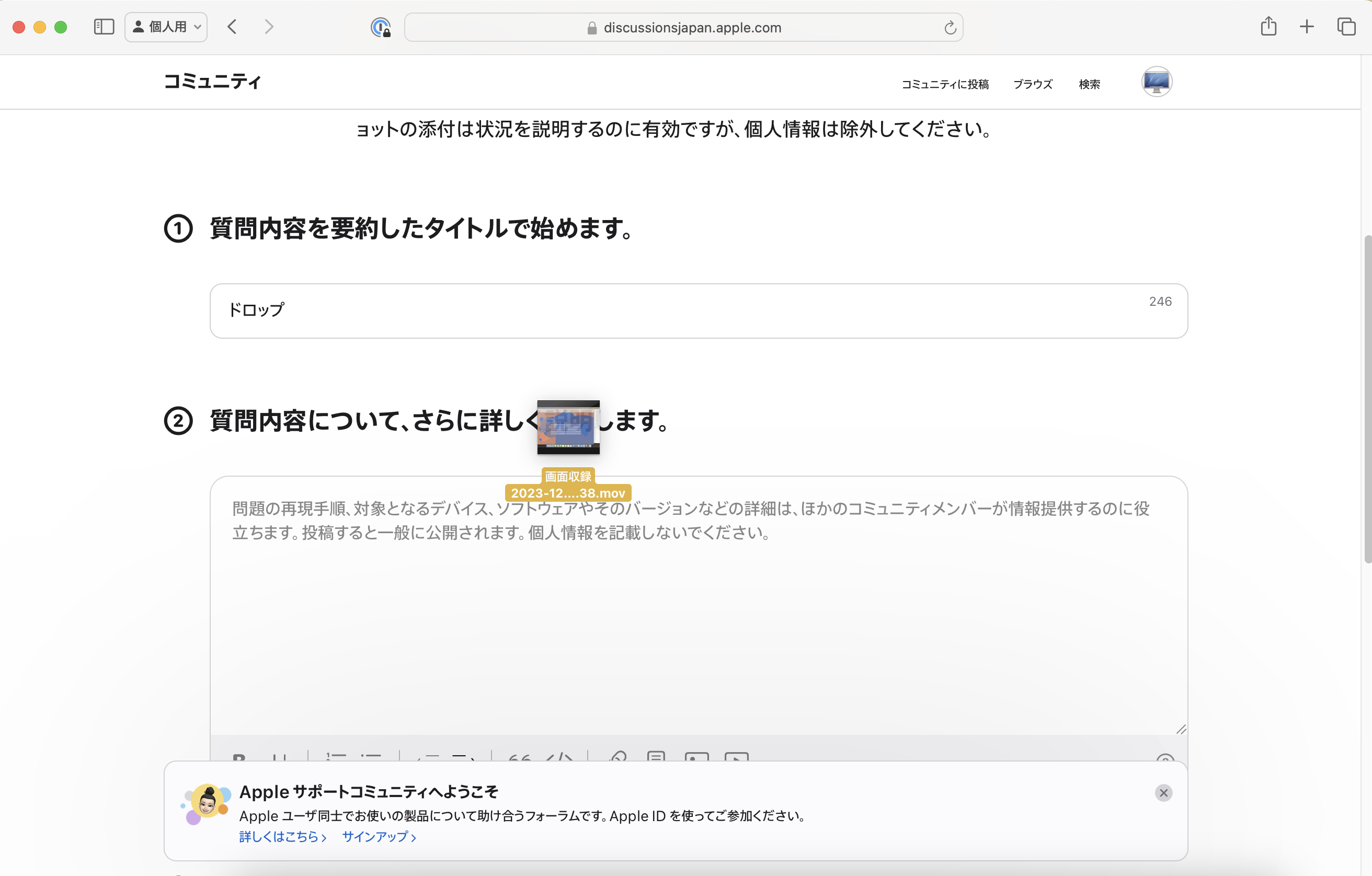Open the 個人用 profile dropdown
The width and height of the screenshot is (1372, 876).
tap(166, 27)
